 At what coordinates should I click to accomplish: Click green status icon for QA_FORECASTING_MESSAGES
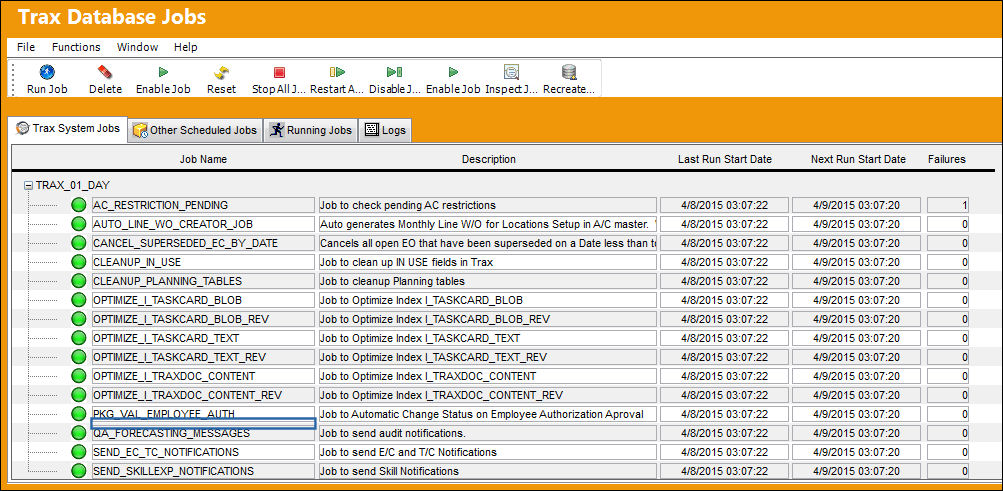coord(79,433)
